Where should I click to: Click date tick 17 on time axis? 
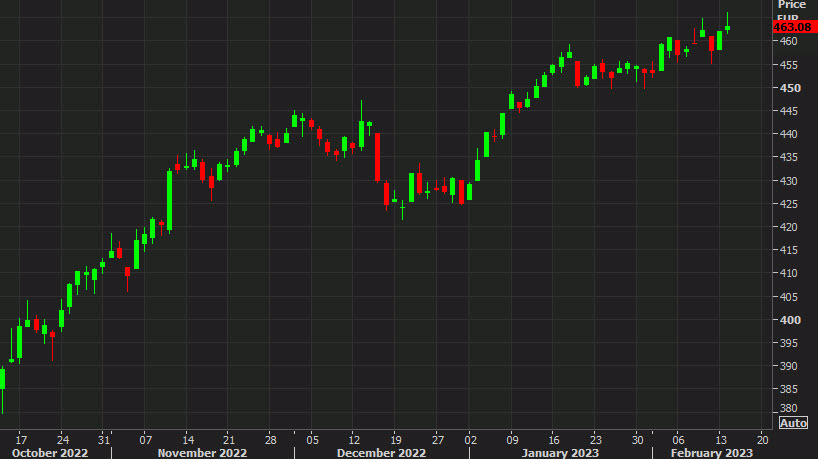pos(21,440)
